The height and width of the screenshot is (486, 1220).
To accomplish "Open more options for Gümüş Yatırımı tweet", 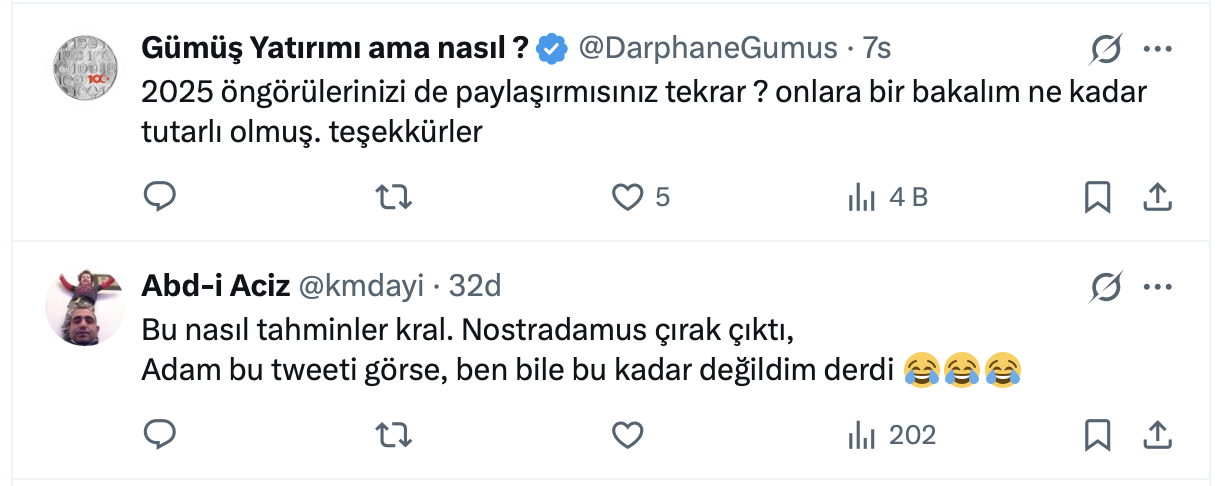I will tap(1157, 49).
